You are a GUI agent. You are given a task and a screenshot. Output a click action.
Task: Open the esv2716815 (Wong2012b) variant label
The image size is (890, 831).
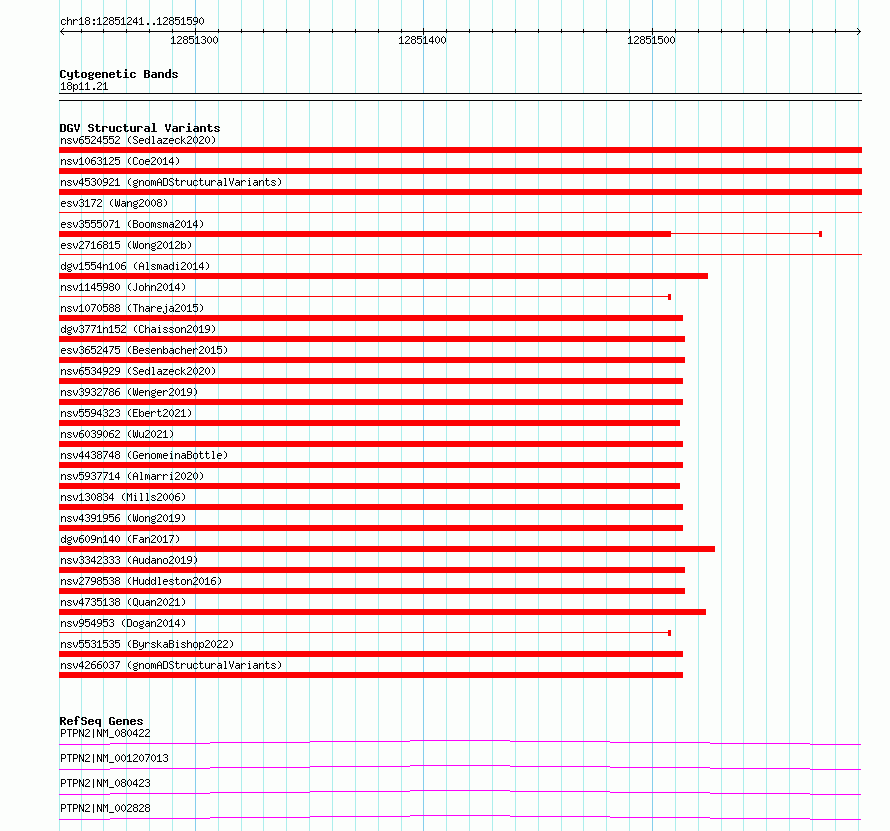click(126, 245)
